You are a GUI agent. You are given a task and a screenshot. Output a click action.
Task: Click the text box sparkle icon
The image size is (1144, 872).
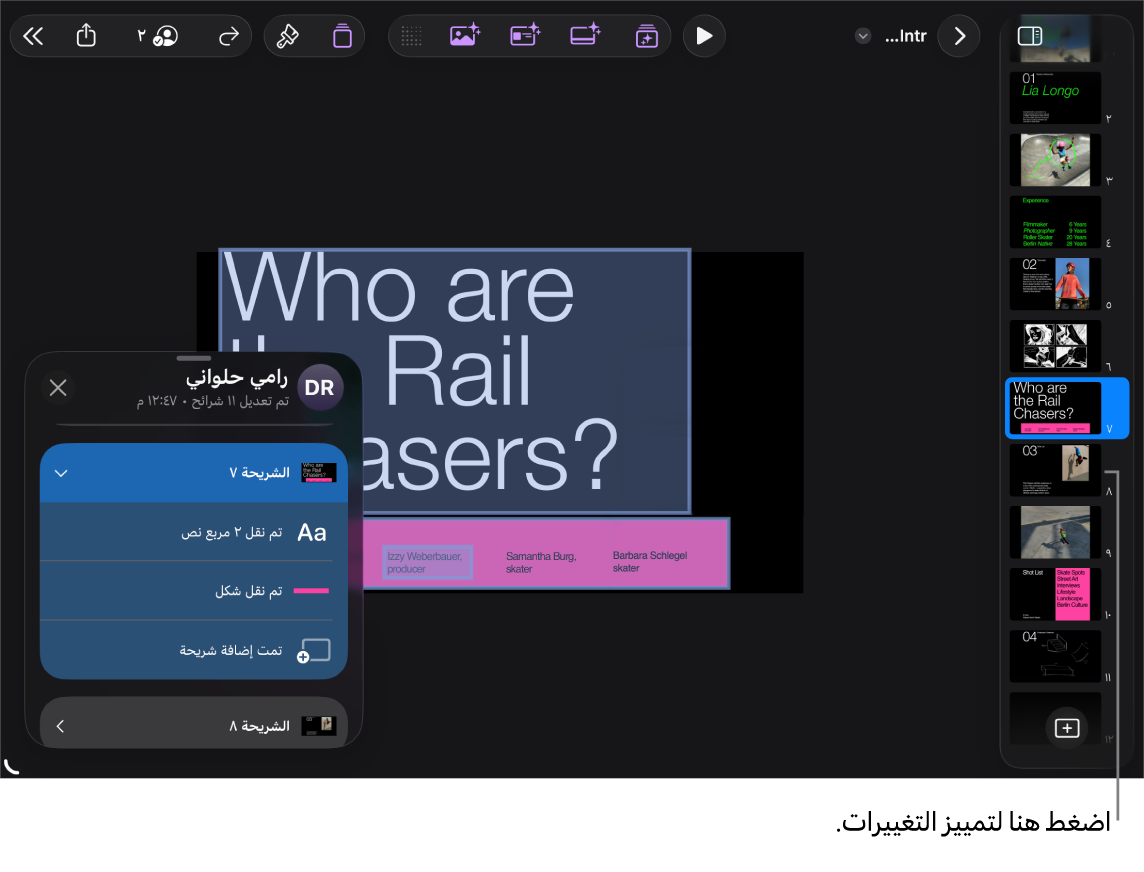coord(585,35)
